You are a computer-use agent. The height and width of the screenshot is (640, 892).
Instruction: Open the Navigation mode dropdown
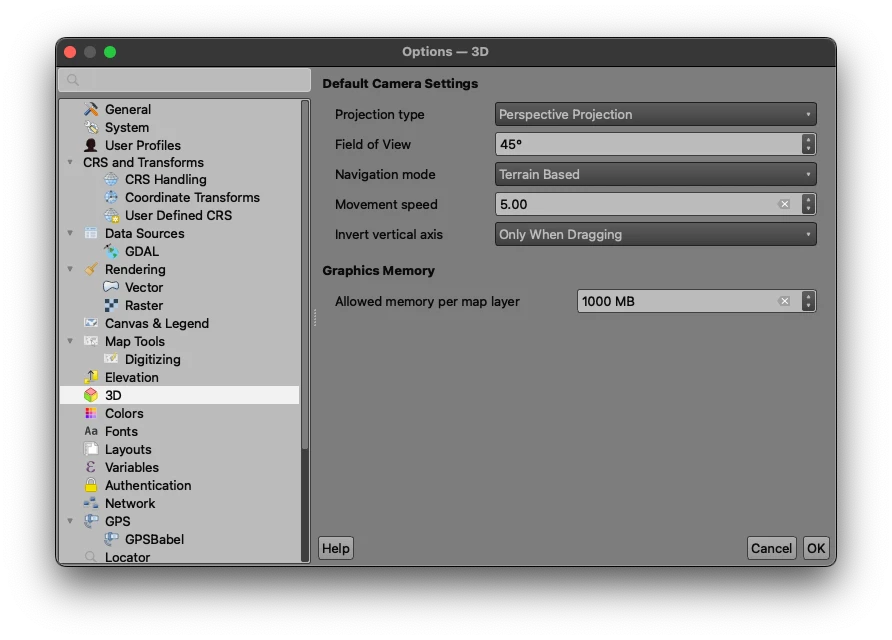[x=655, y=174]
